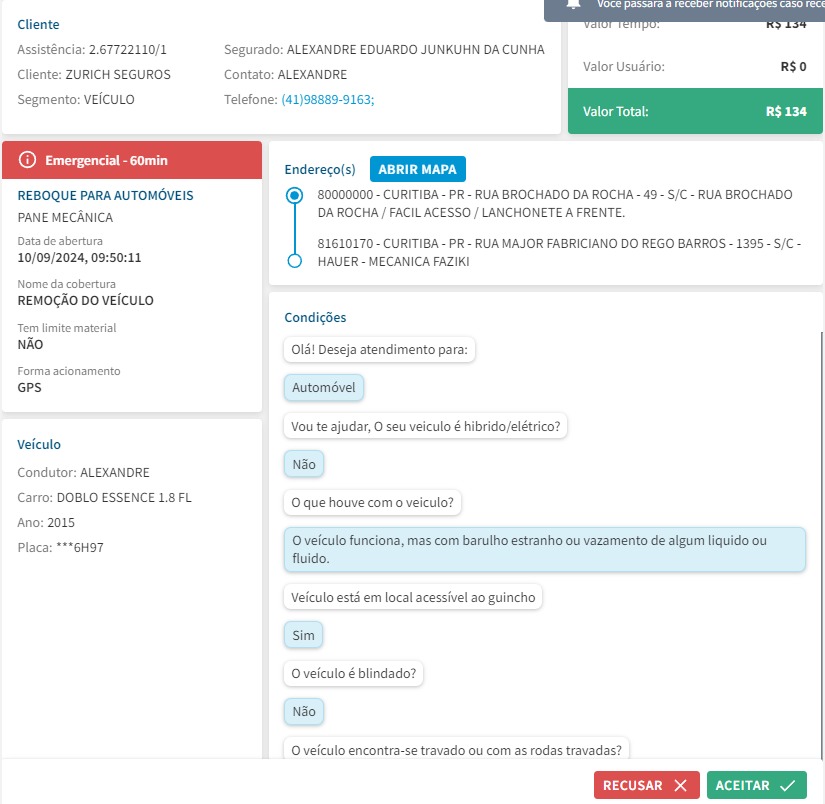The width and height of the screenshot is (825, 804).
Task: Click the REBOQUE PARA AUTOMÓVEIS heading
Action: click(105, 196)
